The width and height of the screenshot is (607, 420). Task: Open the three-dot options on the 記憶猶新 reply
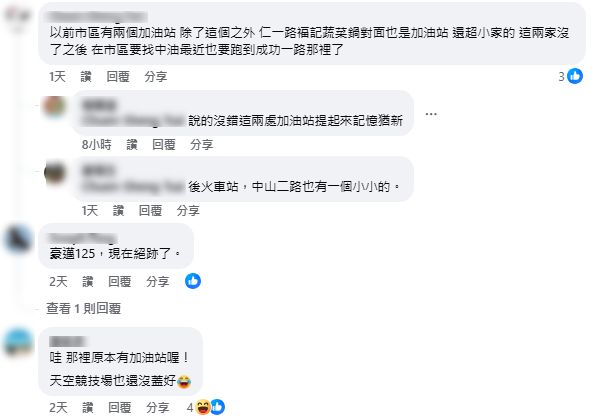pos(431,114)
